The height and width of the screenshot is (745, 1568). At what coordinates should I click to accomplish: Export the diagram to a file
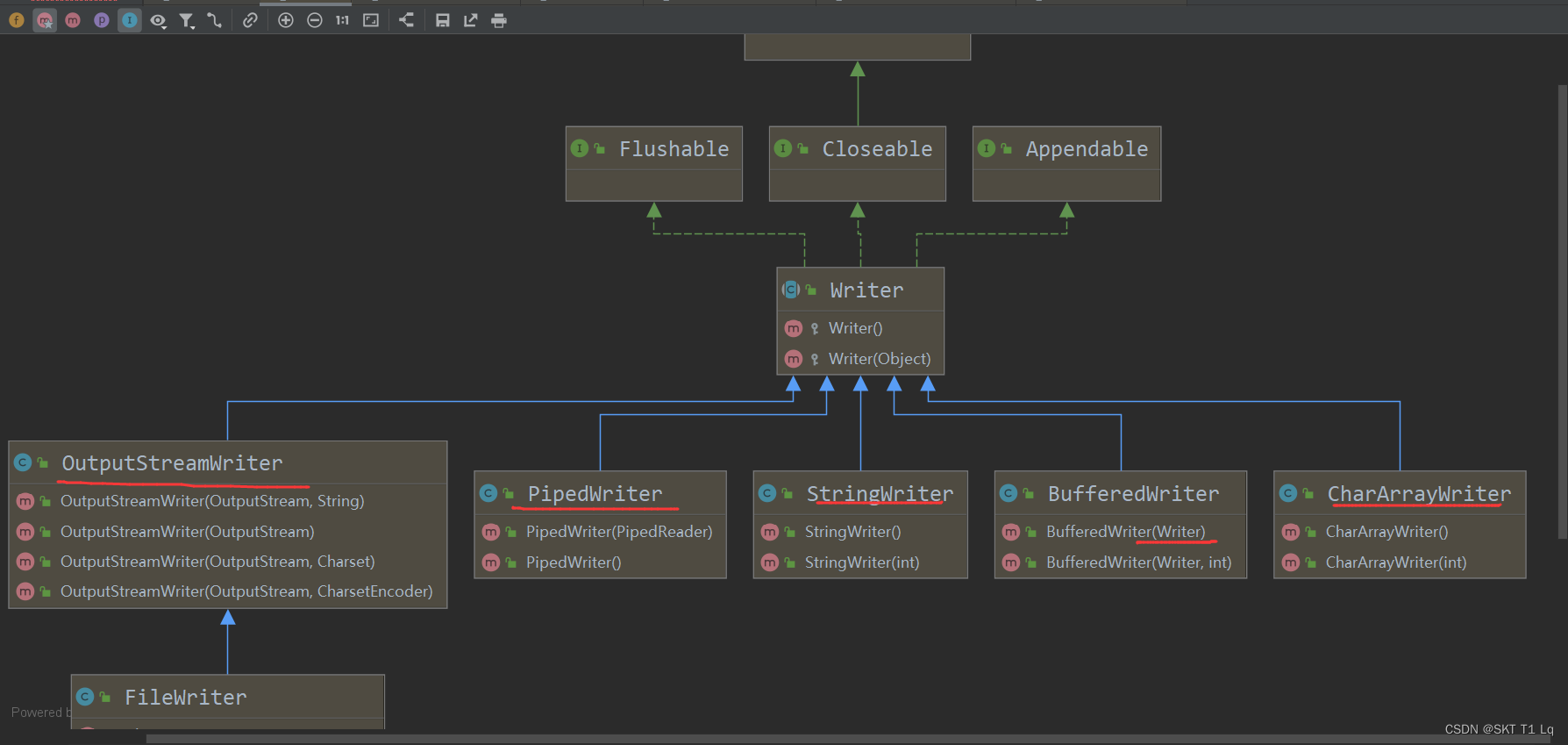471,20
